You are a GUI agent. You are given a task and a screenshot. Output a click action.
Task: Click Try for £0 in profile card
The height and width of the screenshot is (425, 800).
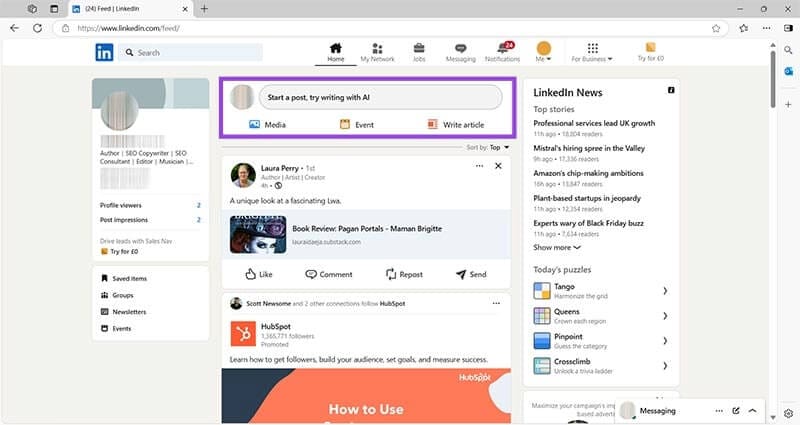click(x=119, y=252)
